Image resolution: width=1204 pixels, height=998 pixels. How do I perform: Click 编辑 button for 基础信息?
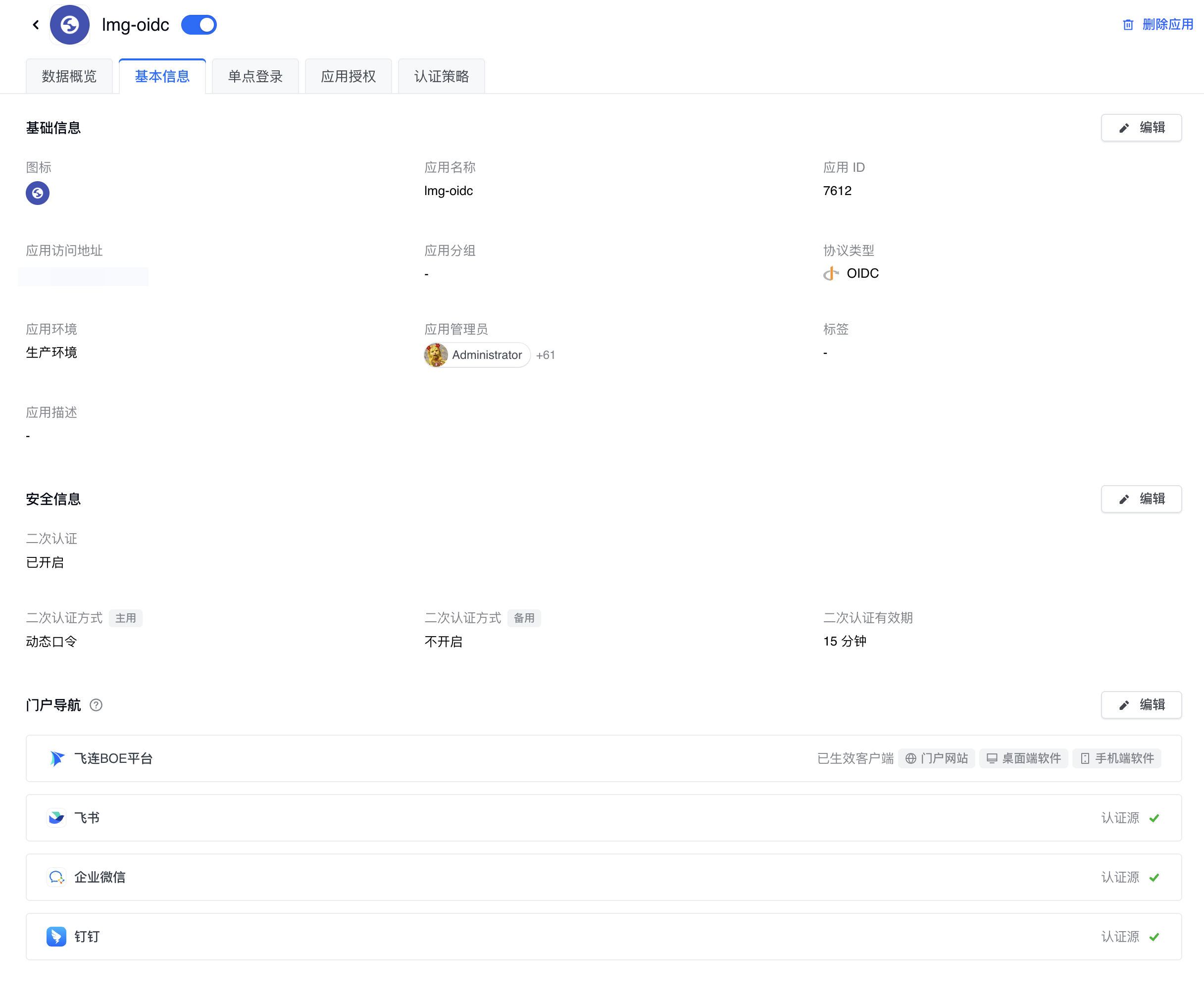[x=1140, y=127]
